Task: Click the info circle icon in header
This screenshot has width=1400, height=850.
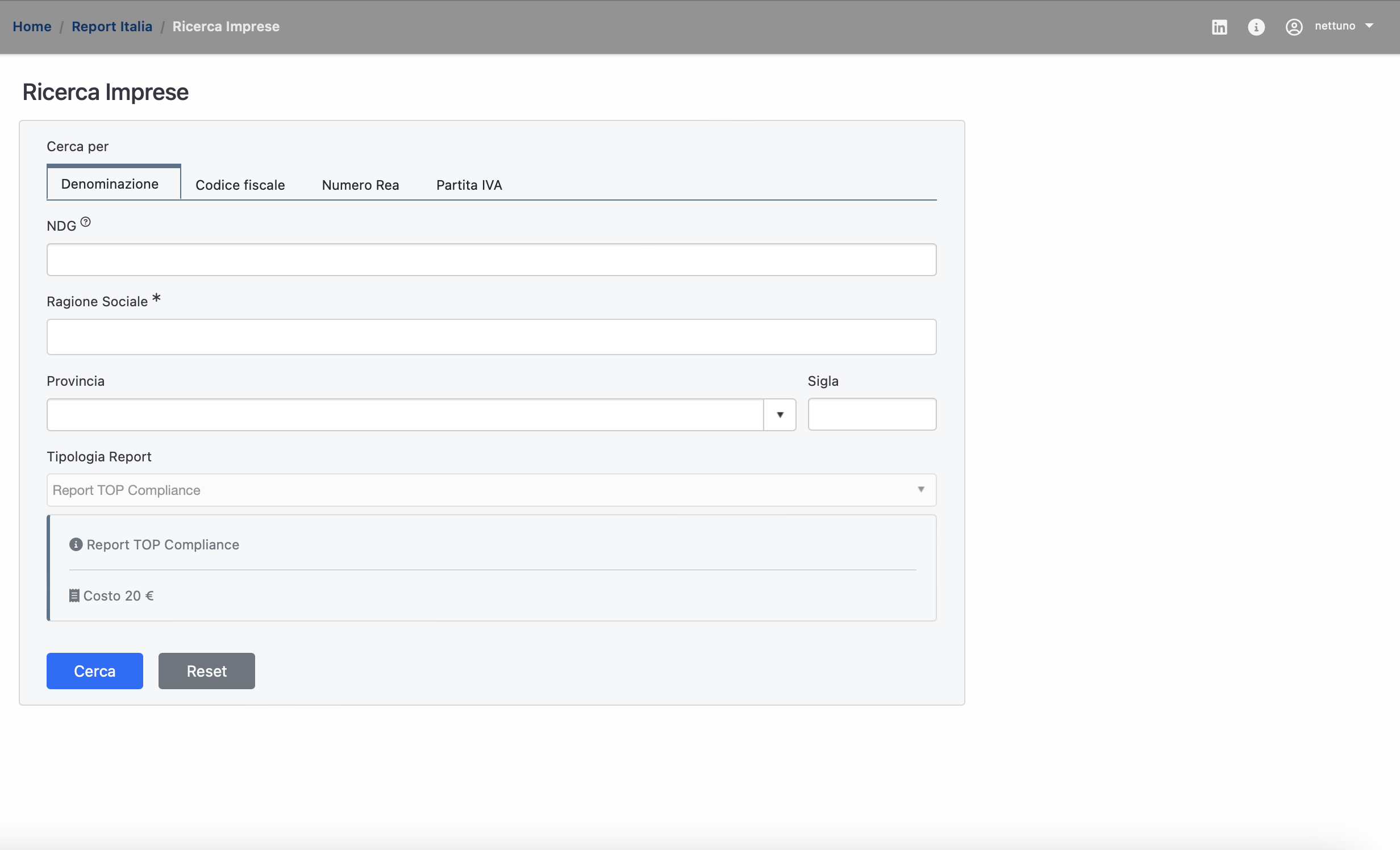Action: coord(1256,27)
